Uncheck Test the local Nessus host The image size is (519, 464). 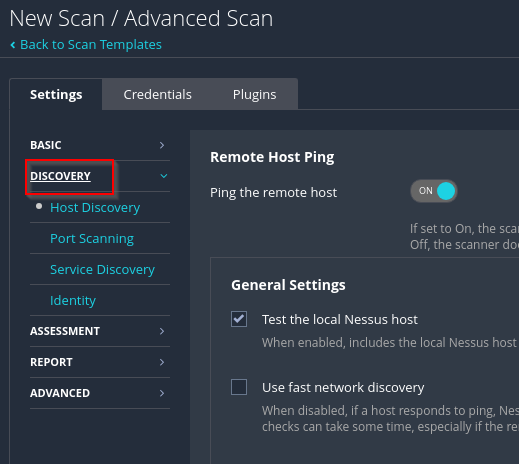pos(239,319)
